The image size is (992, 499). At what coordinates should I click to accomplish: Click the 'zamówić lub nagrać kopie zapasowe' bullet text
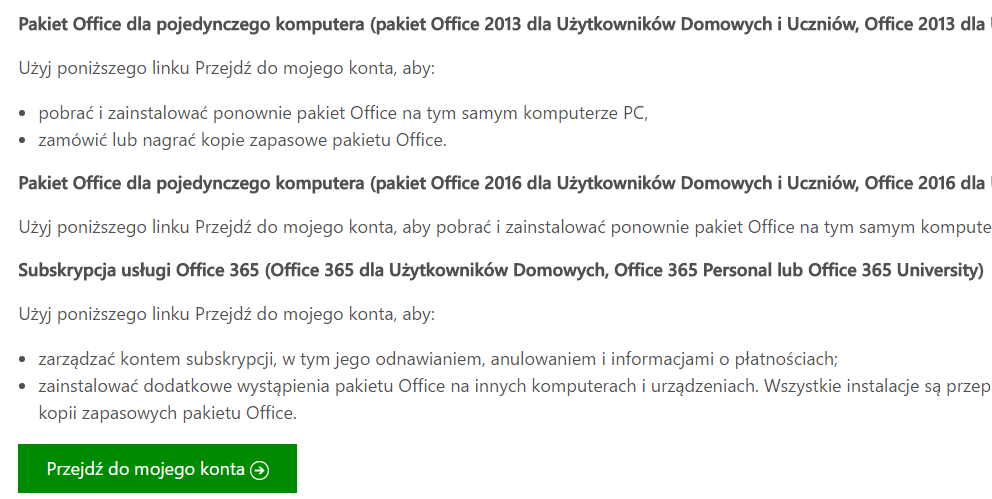pos(242,140)
